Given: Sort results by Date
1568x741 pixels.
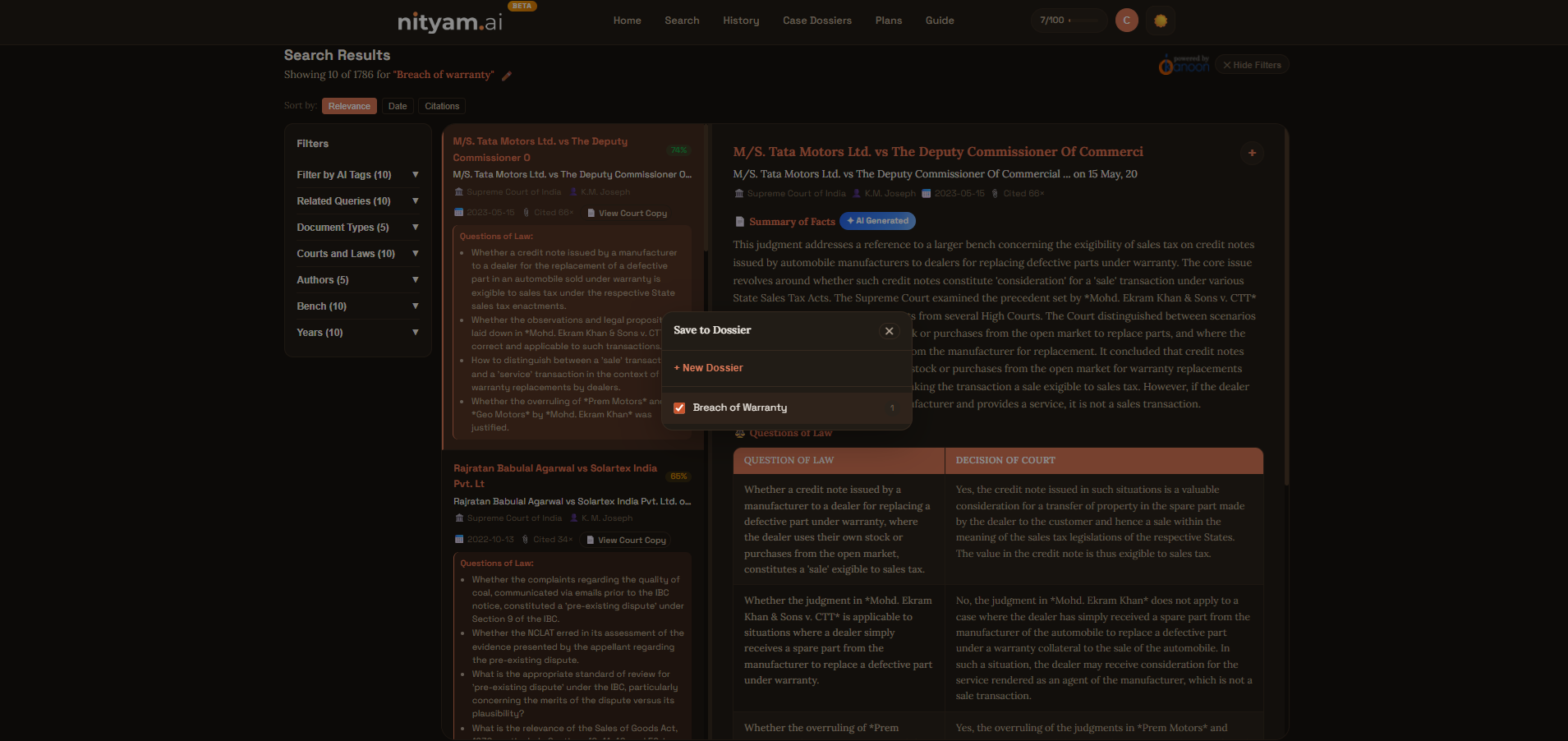Looking at the screenshot, I should click(398, 106).
